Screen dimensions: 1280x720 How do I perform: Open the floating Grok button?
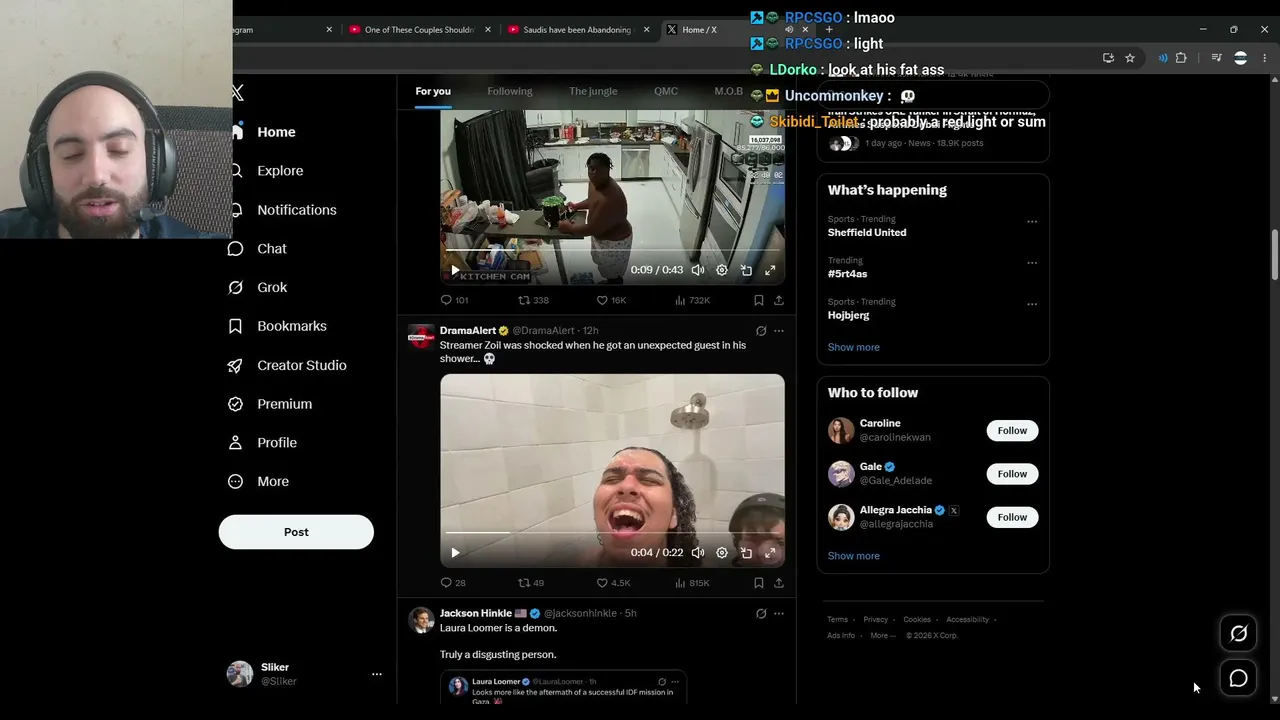tap(1239, 633)
